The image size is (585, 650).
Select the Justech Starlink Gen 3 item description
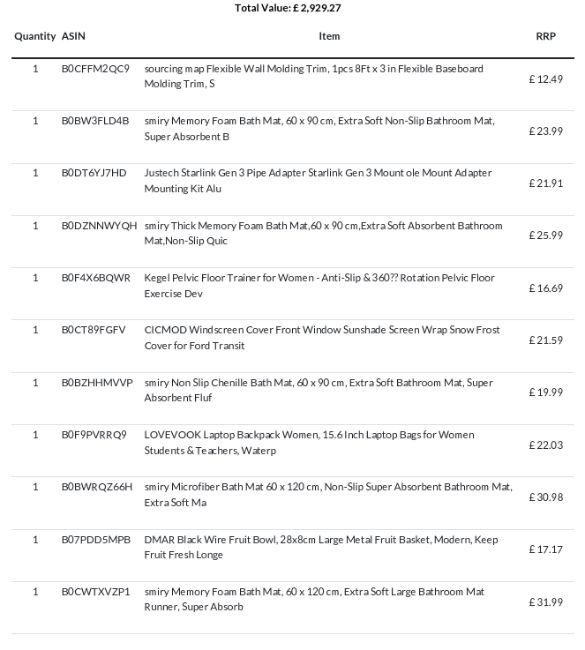click(x=318, y=180)
